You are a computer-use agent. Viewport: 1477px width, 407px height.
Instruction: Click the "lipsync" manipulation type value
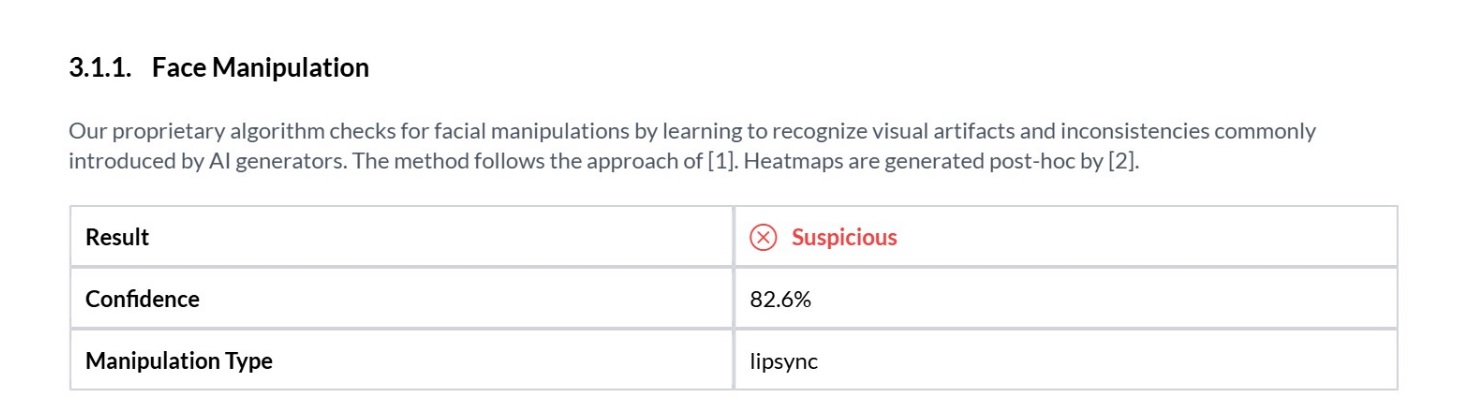tap(783, 361)
